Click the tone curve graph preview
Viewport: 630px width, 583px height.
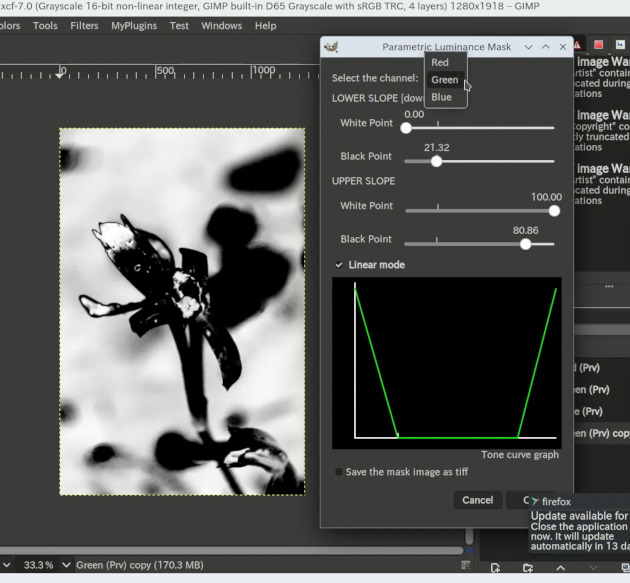point(446,362)
